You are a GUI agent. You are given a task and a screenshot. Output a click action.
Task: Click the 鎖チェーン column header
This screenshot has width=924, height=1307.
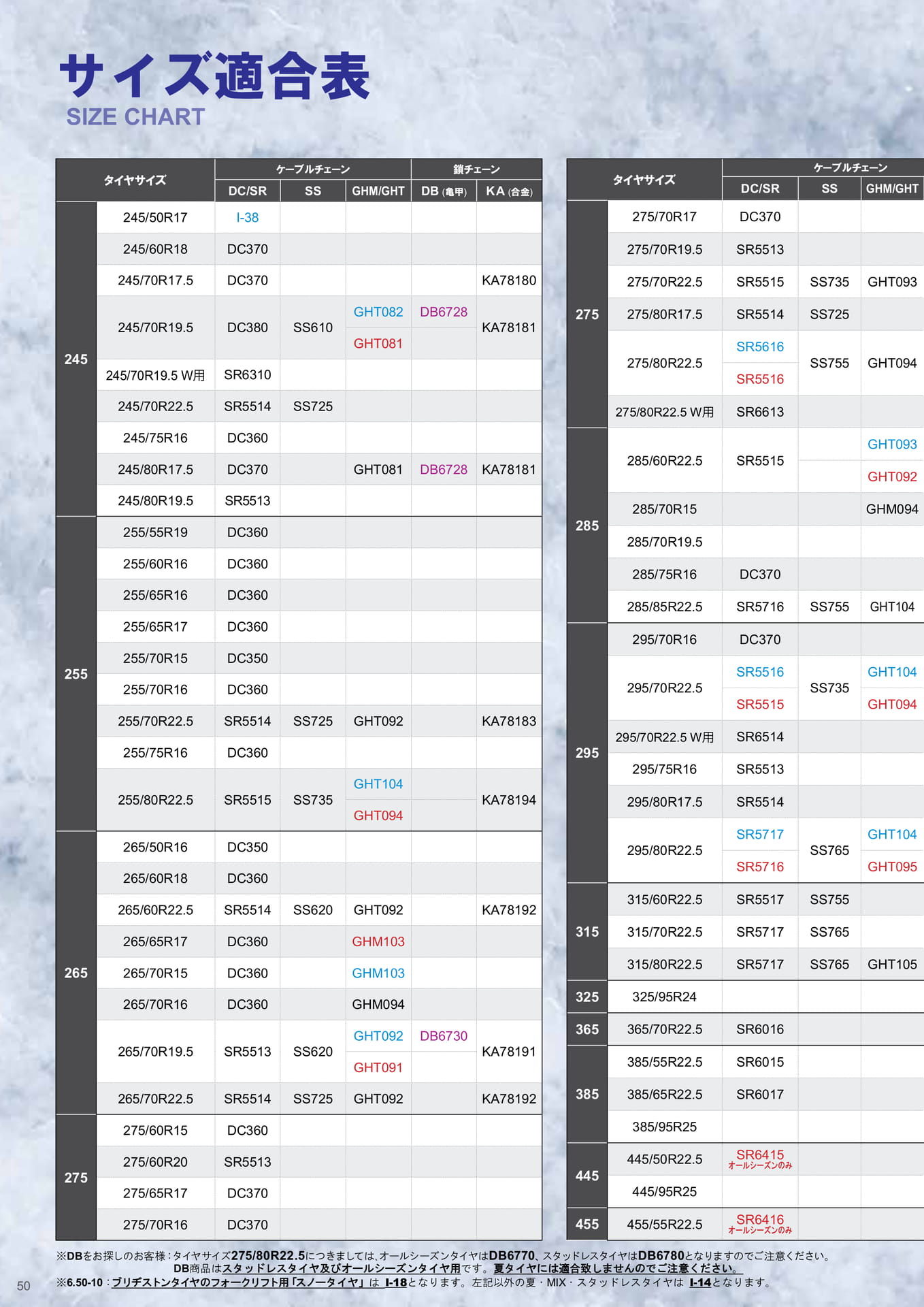pos(476,170)
